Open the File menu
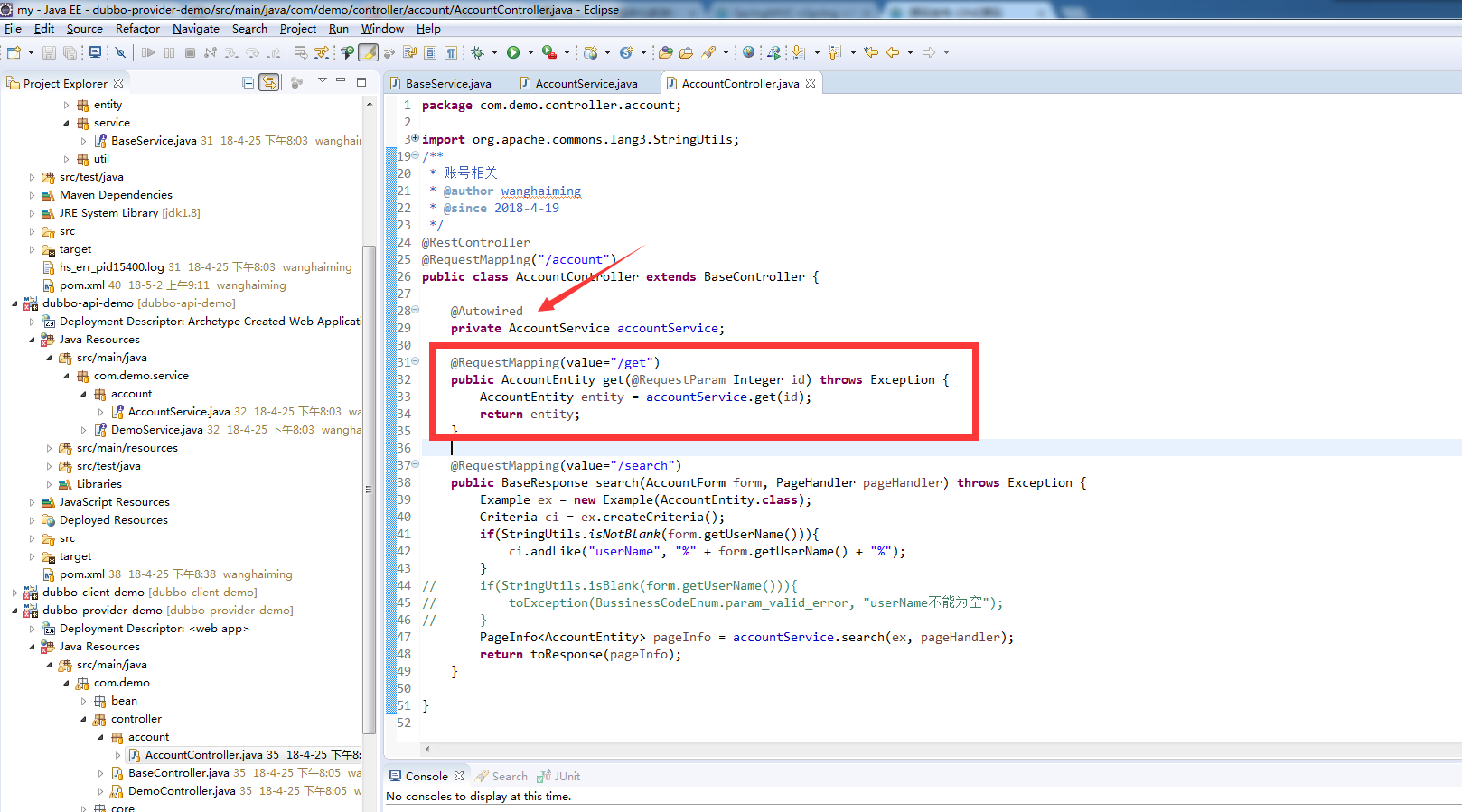Viewport: 1462px width, 812px height. (x=13, y=29)
